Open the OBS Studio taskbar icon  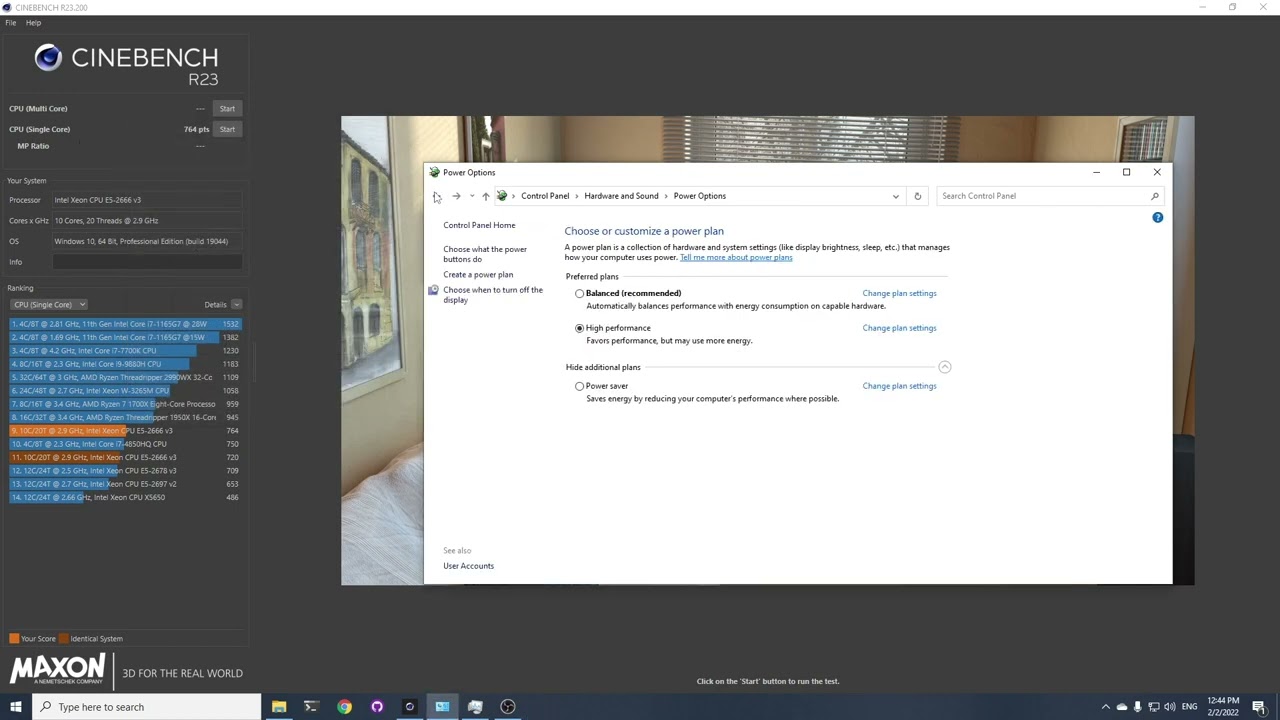coord(508,707)
